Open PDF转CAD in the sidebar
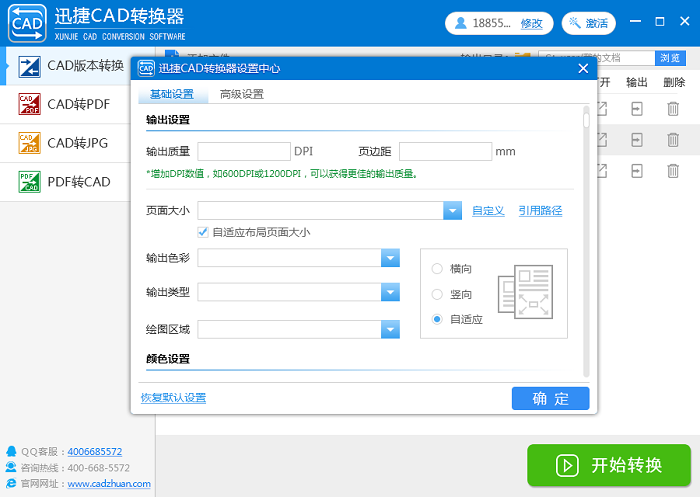This screenshot has width=700, height=497. click(x=65, y=182)
